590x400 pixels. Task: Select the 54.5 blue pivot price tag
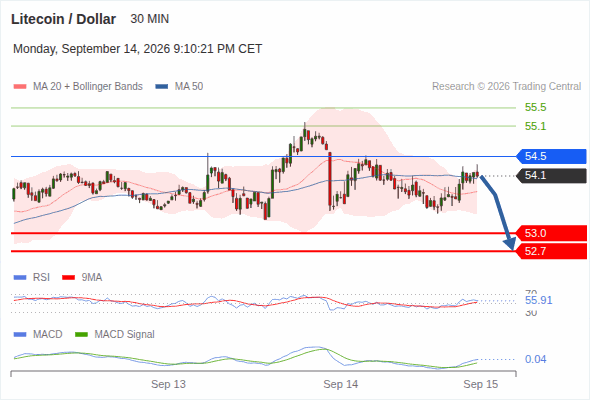[x=551, y=156]
